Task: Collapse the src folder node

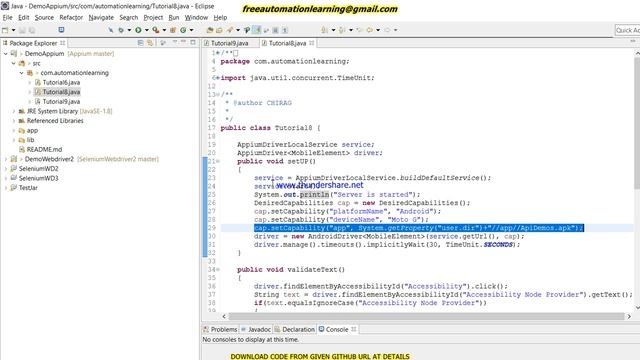Action: tap(13, 63)
